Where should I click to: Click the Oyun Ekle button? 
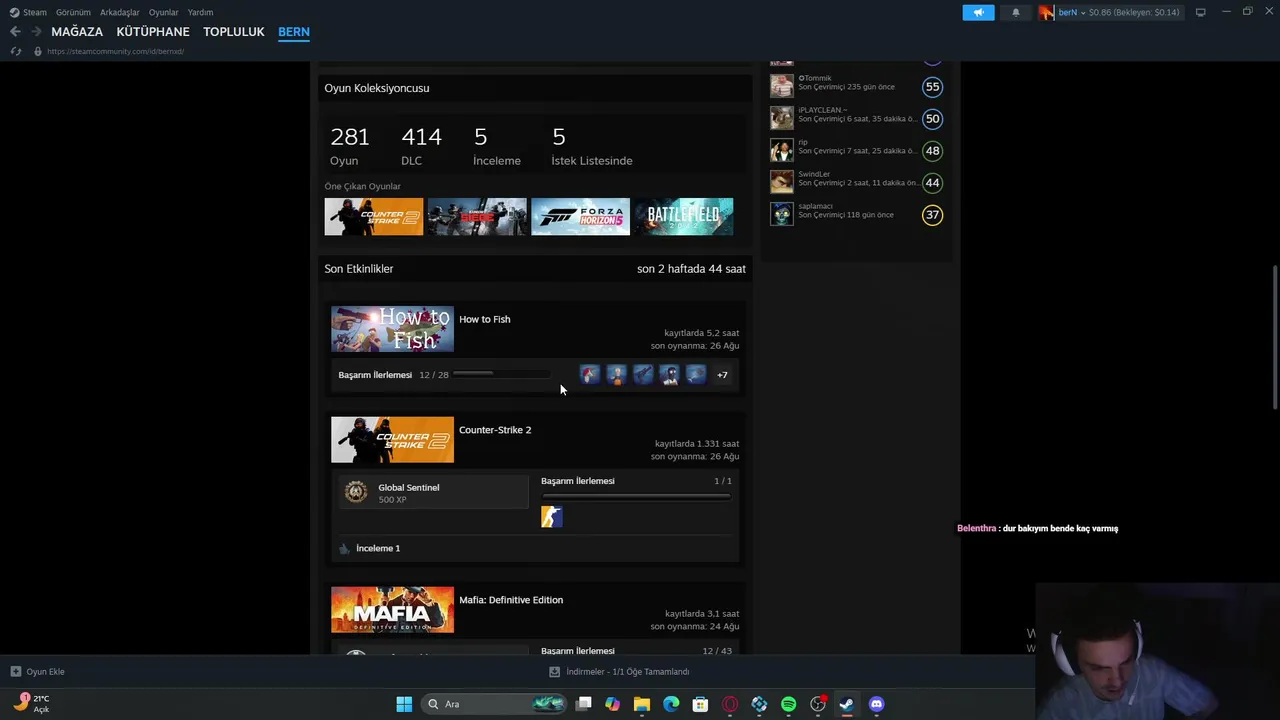click(38, 672)
